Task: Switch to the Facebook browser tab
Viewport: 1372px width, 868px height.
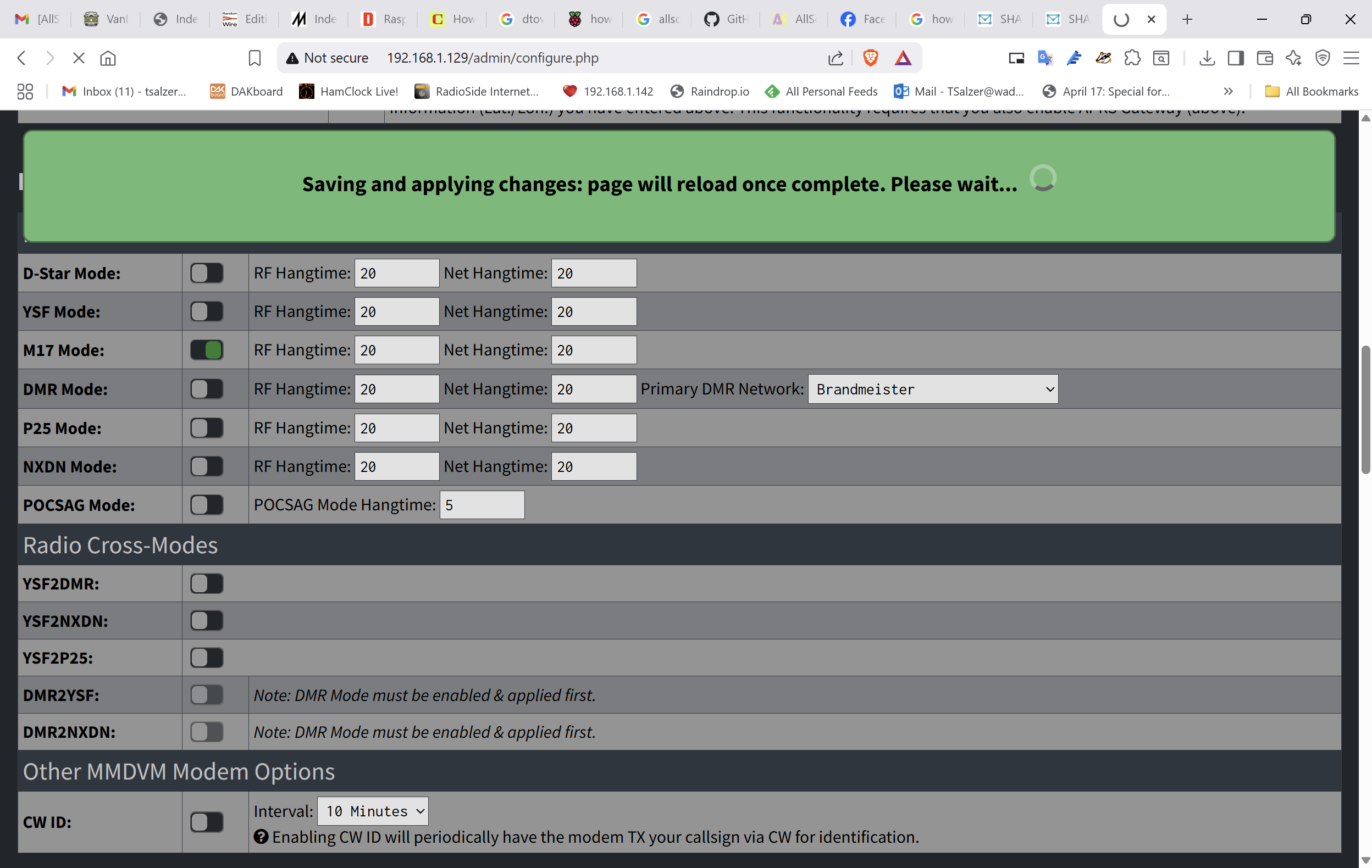Action: click(x=862, y=19)
